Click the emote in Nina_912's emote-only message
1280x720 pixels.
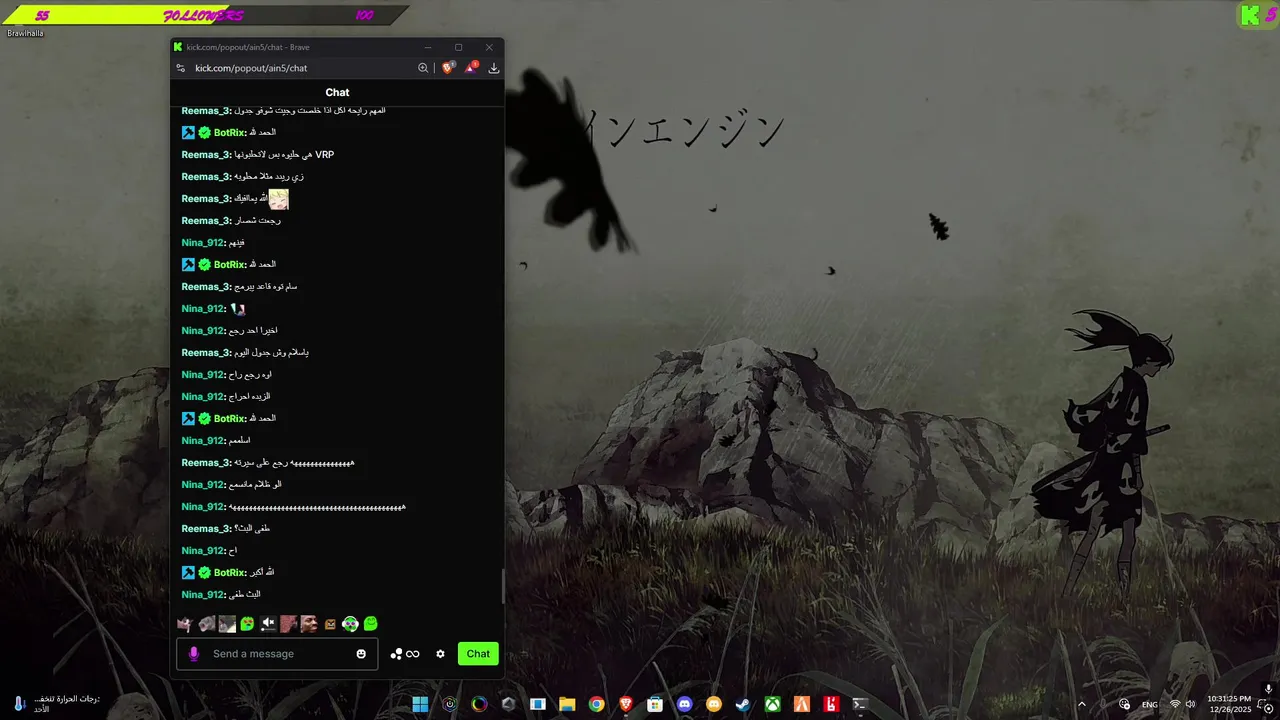click(238, 309)
